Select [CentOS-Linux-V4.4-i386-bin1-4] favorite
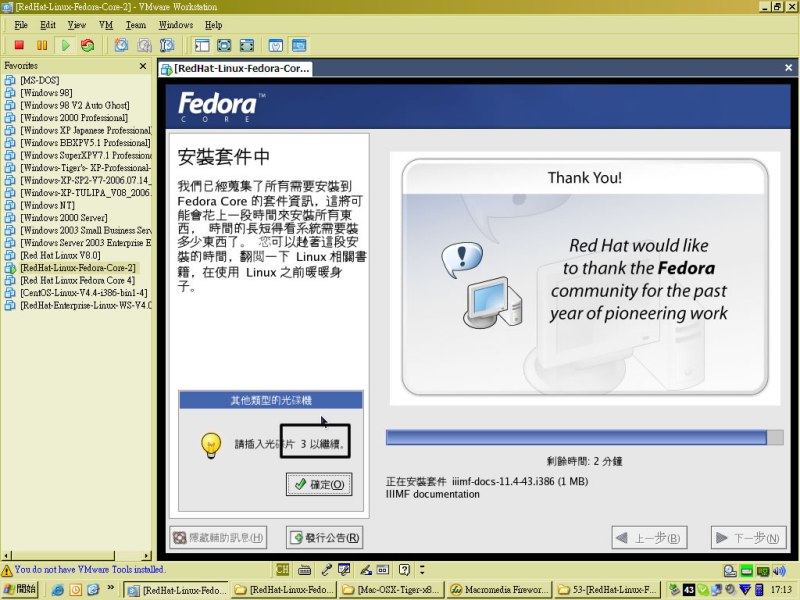 click(x=84, y=293)
